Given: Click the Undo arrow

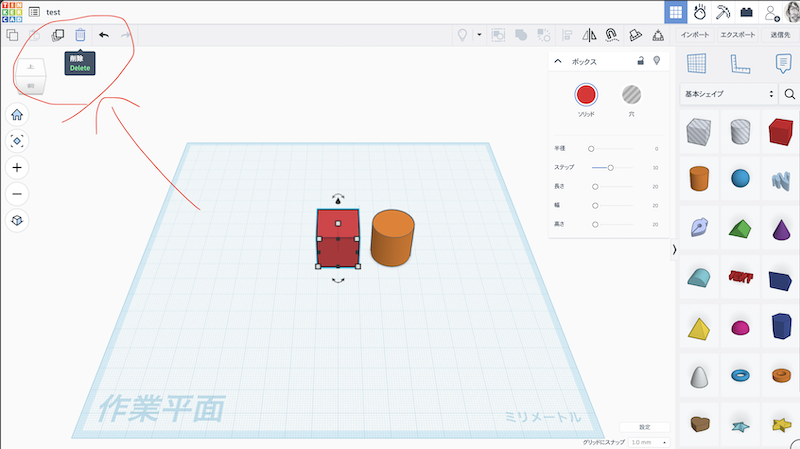Looking at the screenshot, I should tap(104, 35).
